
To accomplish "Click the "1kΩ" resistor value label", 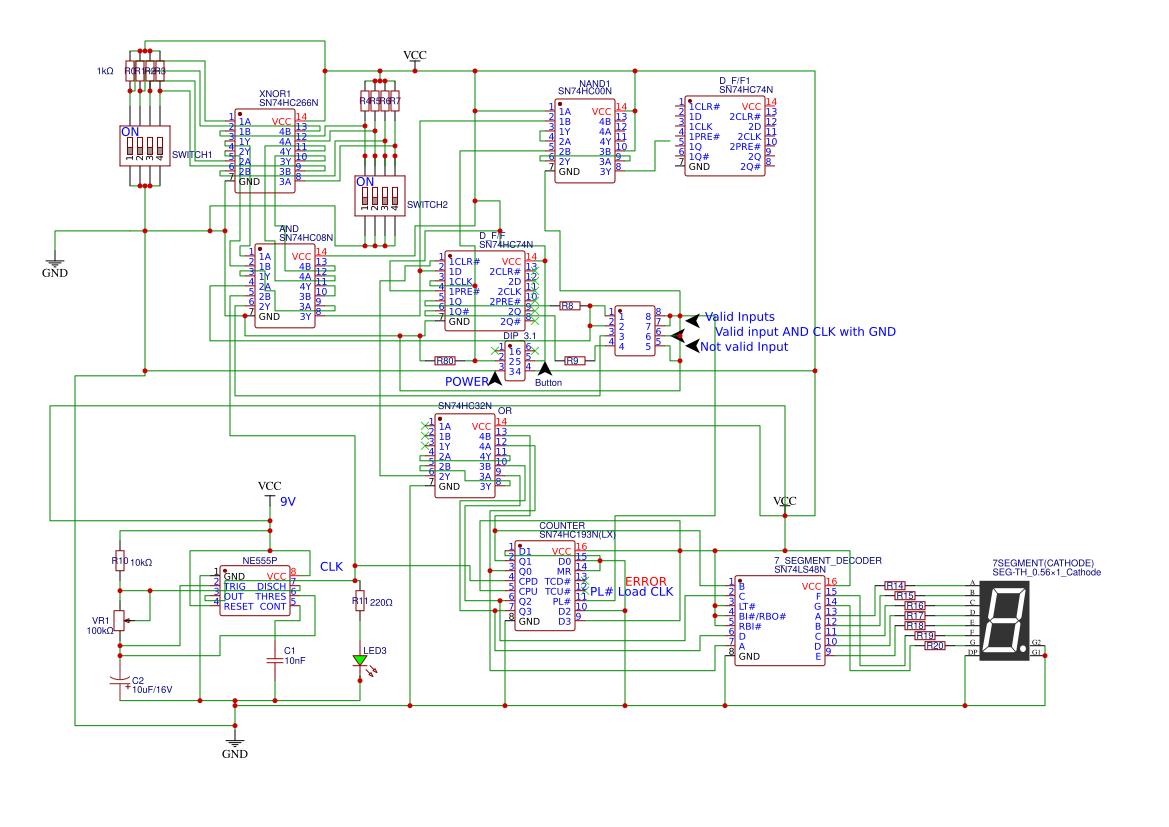I will tap(105, 71).
